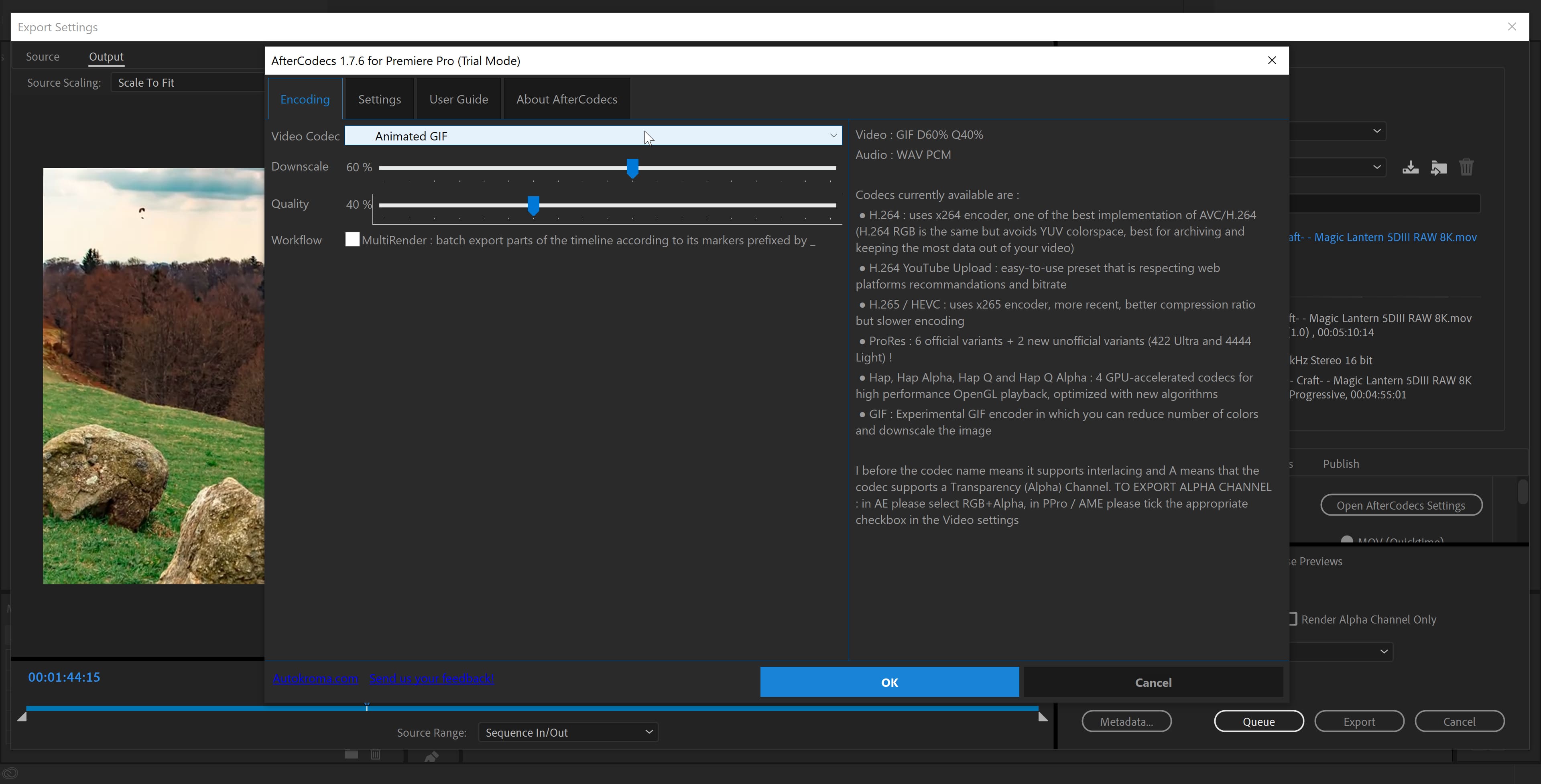Image resolution: width=1541 pixels, height=784 pixels.
Task: Click the Save Preset download icon
Action: 1410,167
